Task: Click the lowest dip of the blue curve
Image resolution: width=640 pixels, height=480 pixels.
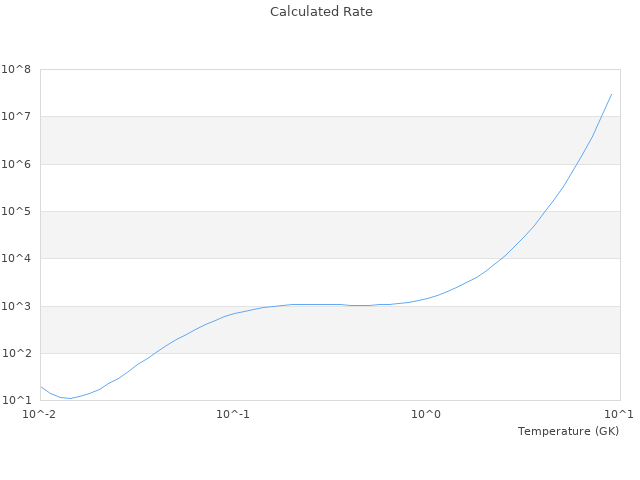Action: tap(70, 398)
